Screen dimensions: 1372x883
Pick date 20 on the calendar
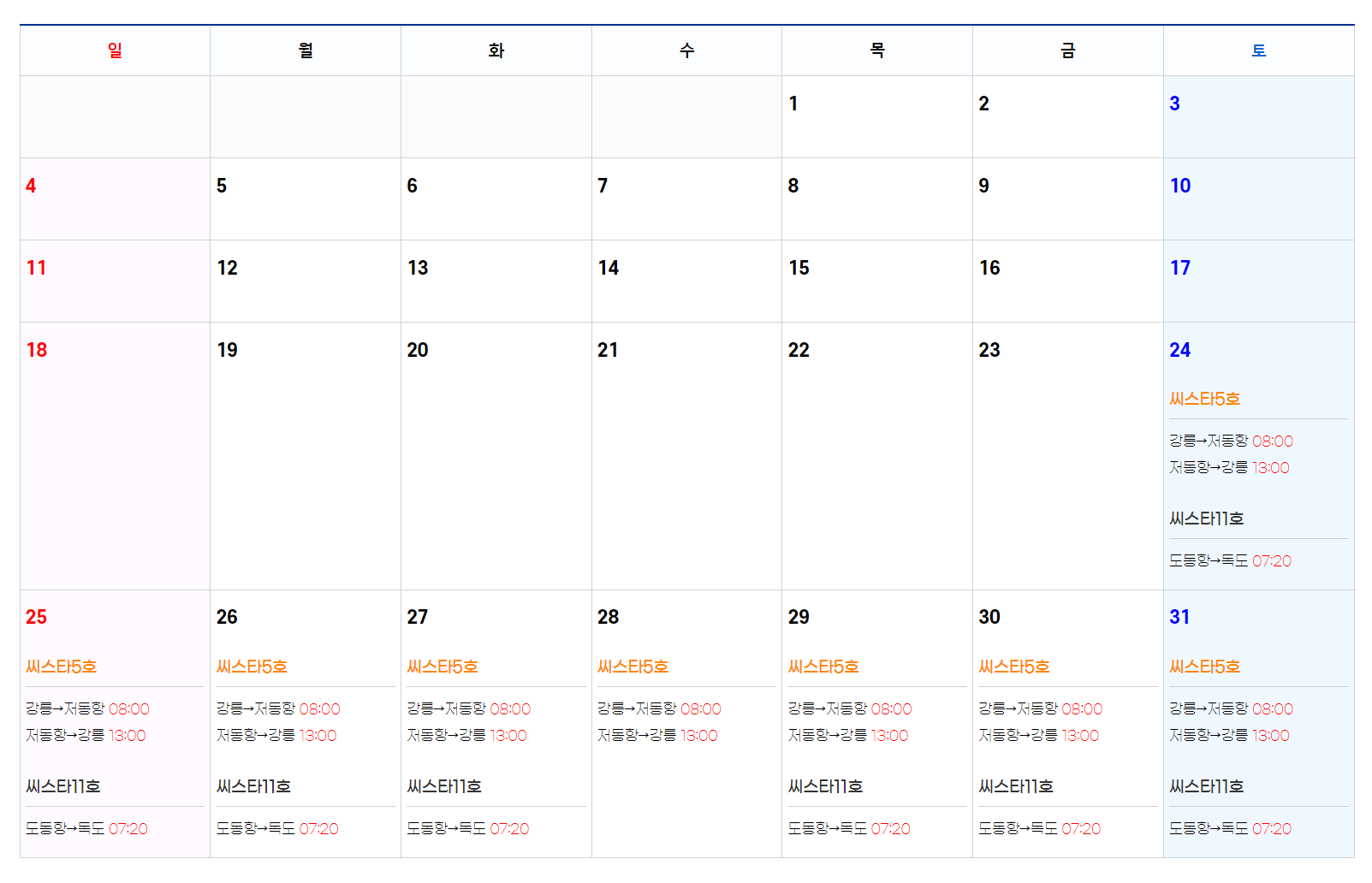coord(418,350)
